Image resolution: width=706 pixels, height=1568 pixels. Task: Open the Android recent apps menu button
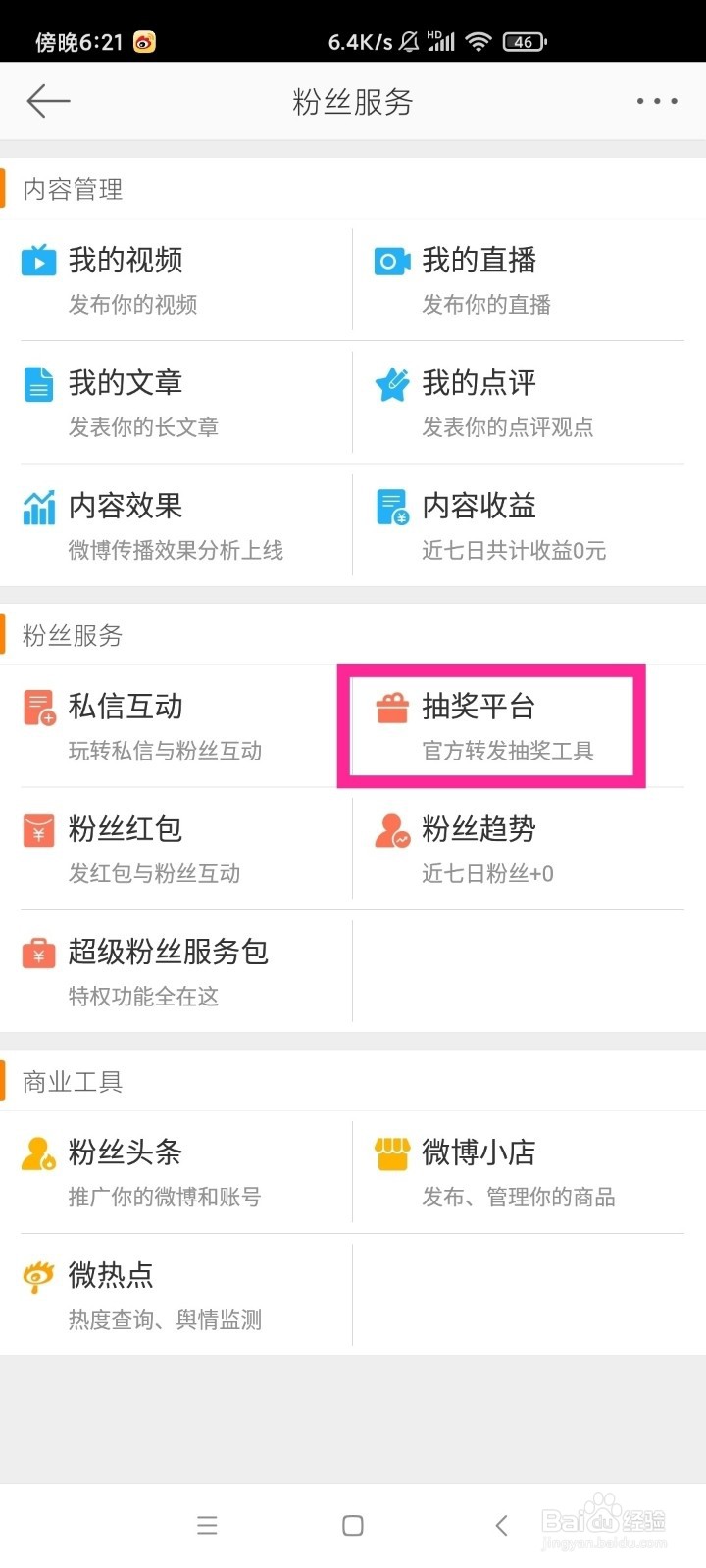click(x=207, y=1525)
